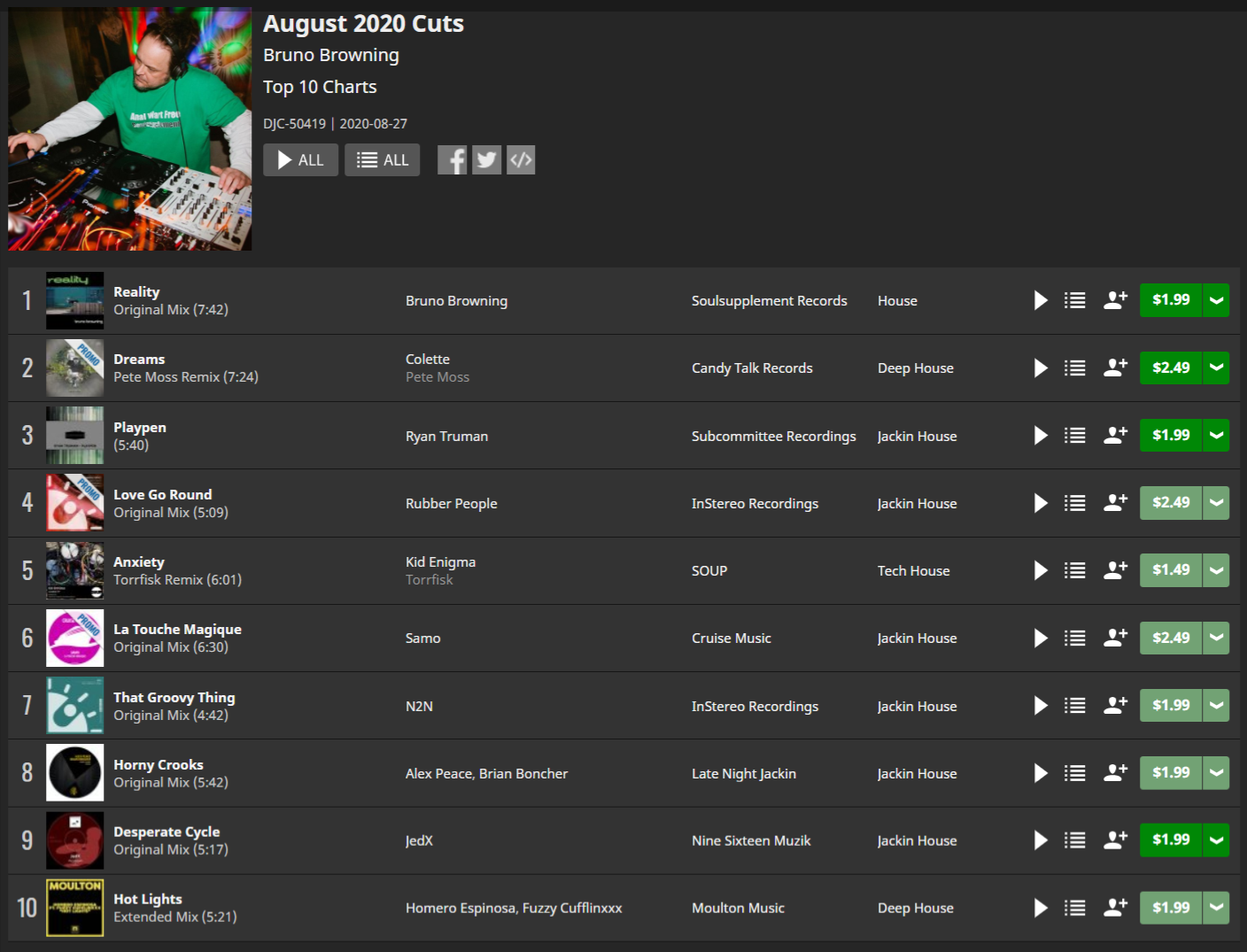Buy Anxiety for $1.49
This screenshot has height=952, width=1247.
(x=1171, y=570)
